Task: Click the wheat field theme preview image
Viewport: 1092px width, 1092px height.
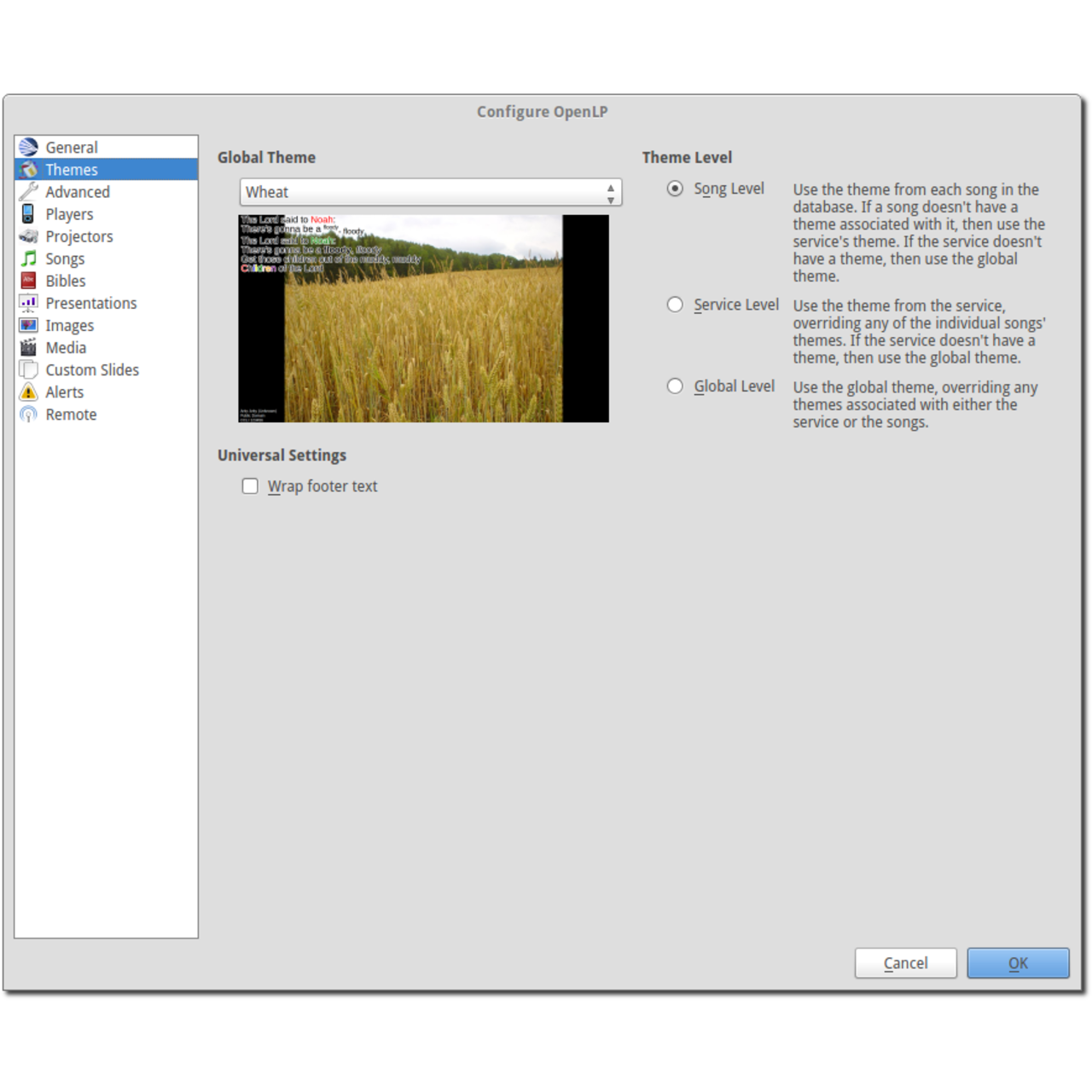Action: pyautogui.click(x=423, y=318)
